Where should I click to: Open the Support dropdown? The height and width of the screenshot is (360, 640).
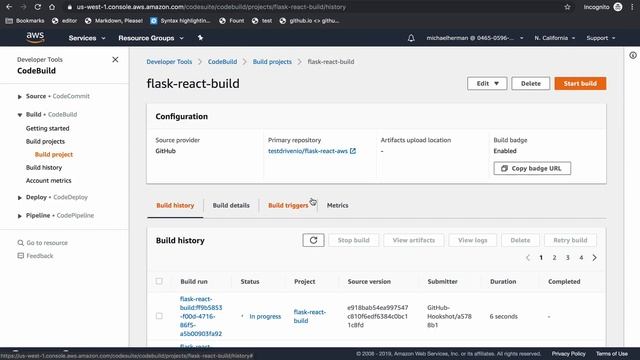(601, 38)
